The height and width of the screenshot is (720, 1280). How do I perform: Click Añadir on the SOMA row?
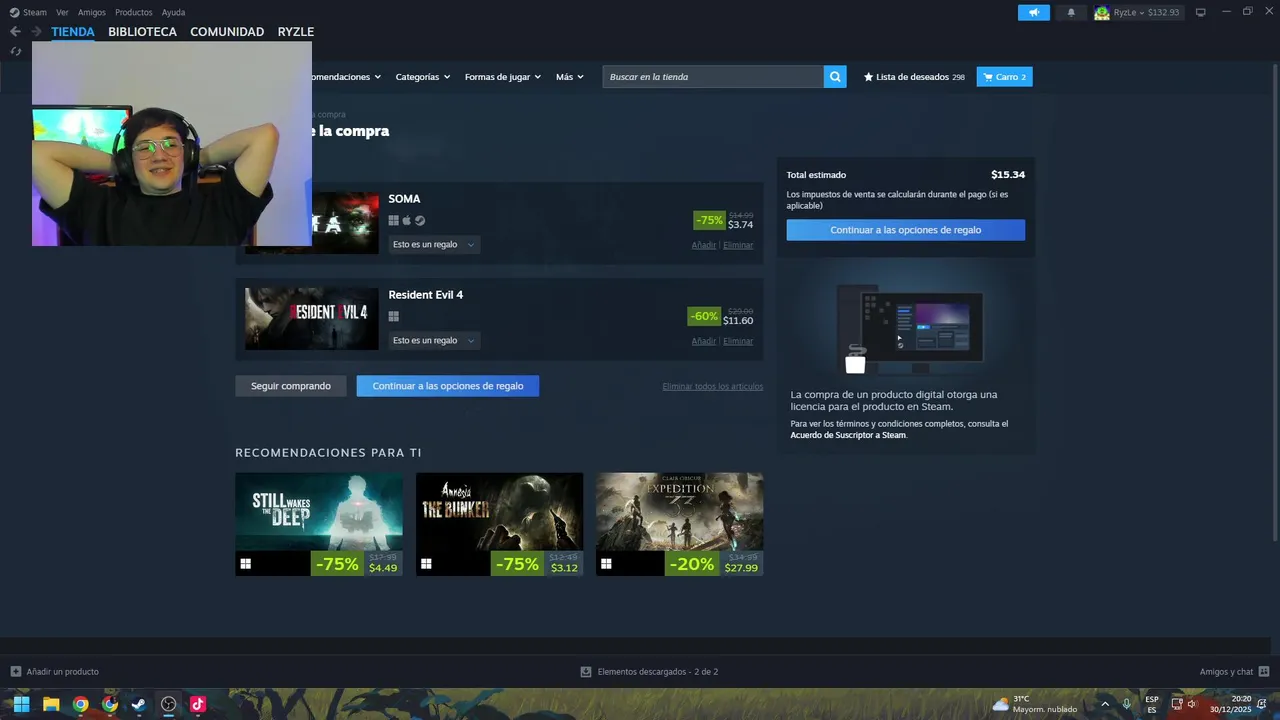[x=704, y=245]
